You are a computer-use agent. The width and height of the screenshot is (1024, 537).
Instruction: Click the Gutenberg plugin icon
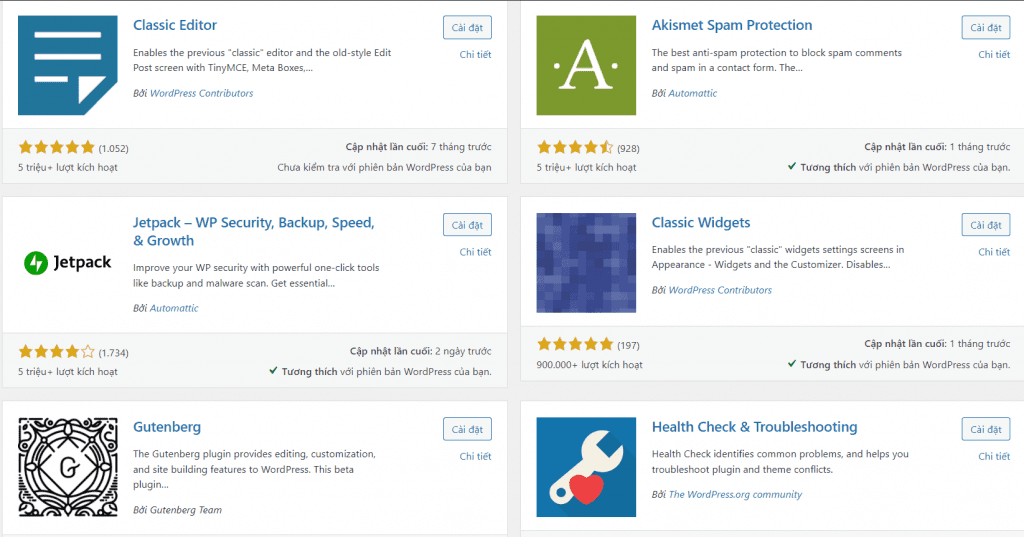click(x=67, y=467)
